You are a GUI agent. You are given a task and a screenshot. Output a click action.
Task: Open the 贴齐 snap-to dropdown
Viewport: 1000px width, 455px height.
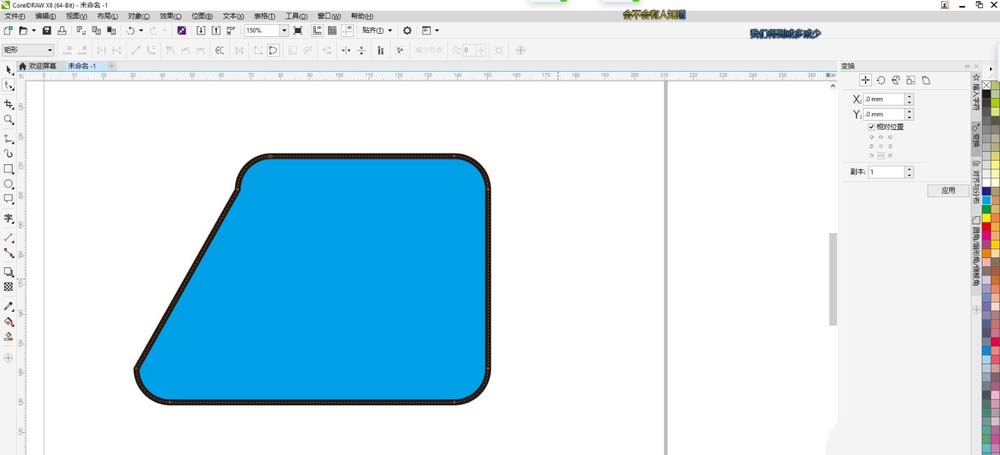point(377,30)
